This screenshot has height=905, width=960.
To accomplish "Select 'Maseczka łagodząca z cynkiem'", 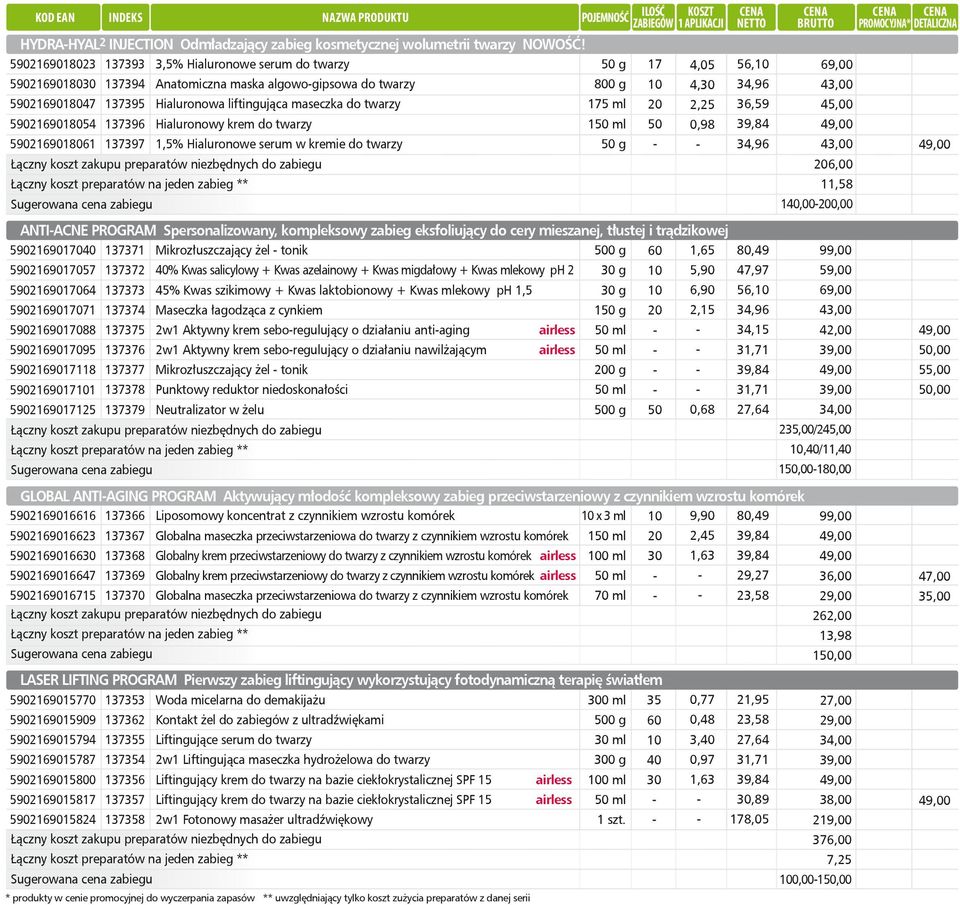I will (x=239, y=310).
